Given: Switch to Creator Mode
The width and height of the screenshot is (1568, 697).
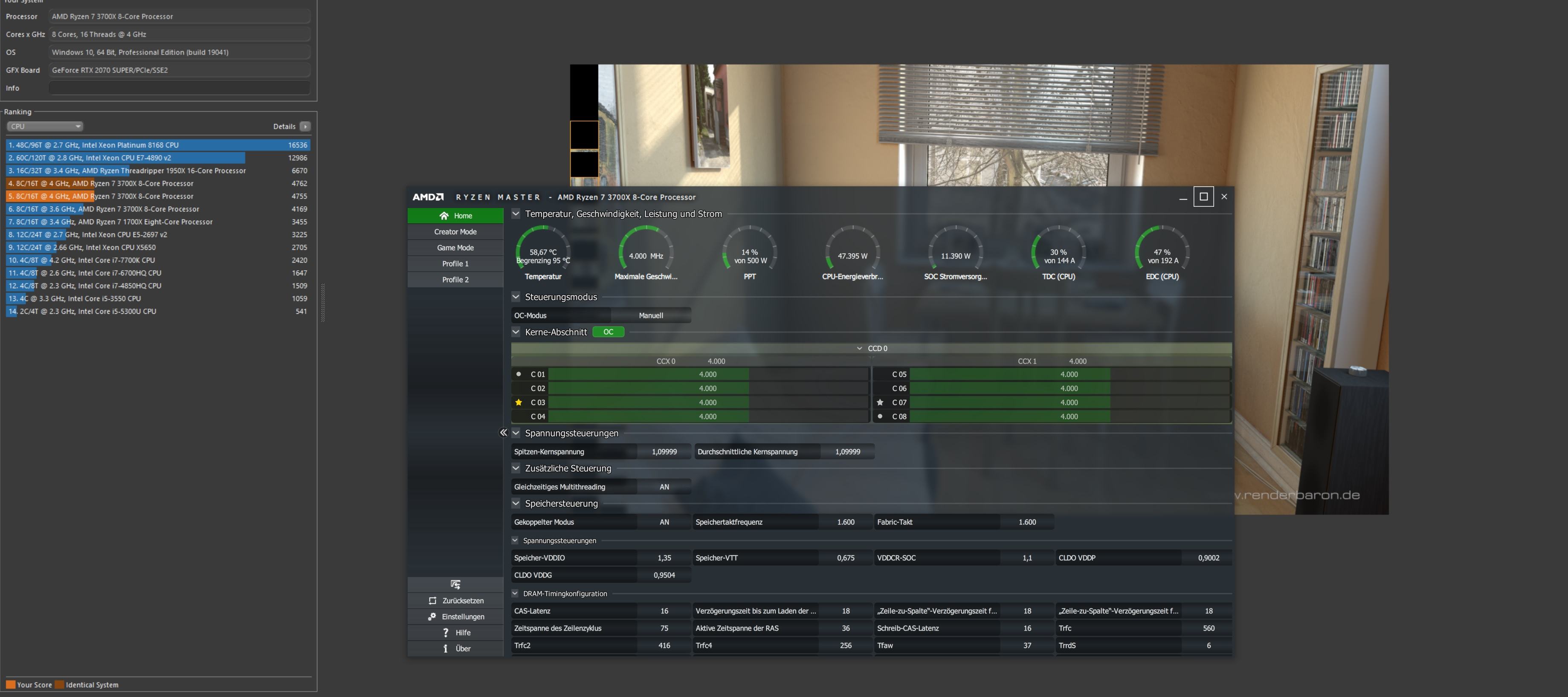Looking at the screenshot, I should click(x=455, y=232).
